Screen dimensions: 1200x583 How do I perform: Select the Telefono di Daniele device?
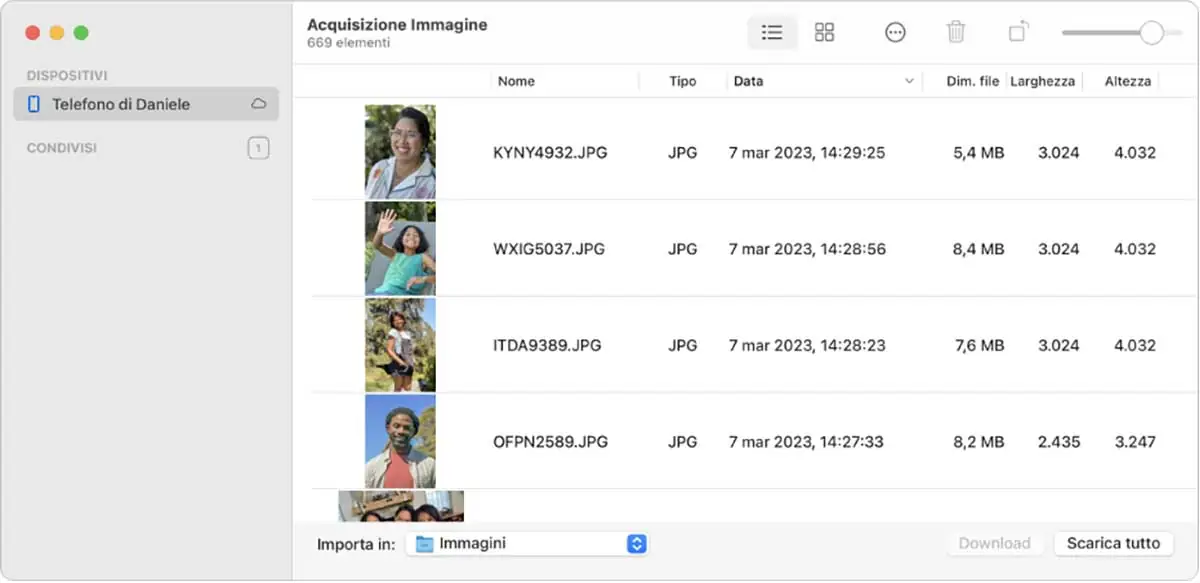120,103
